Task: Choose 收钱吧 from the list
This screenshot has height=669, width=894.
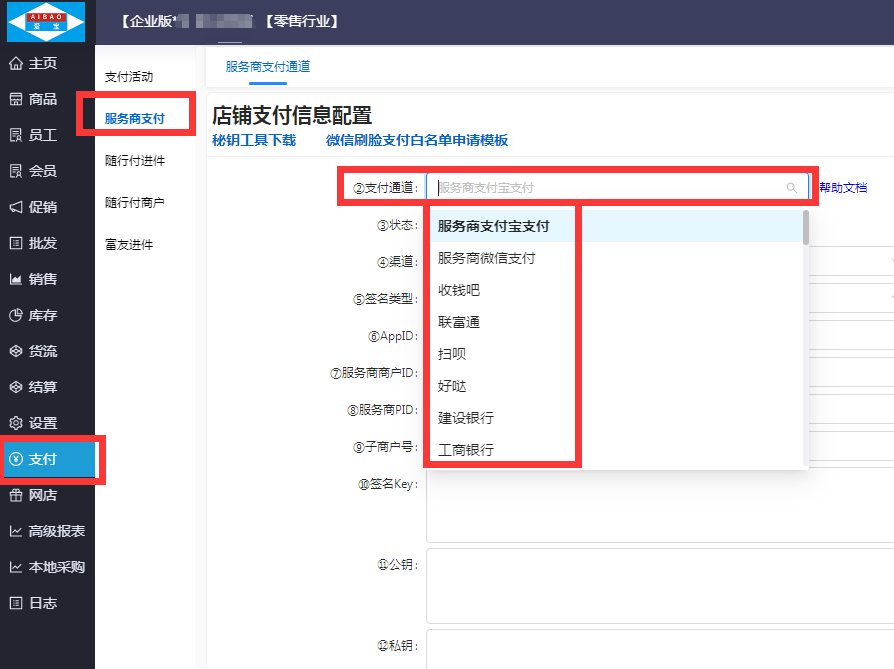Action: [617, 290]
